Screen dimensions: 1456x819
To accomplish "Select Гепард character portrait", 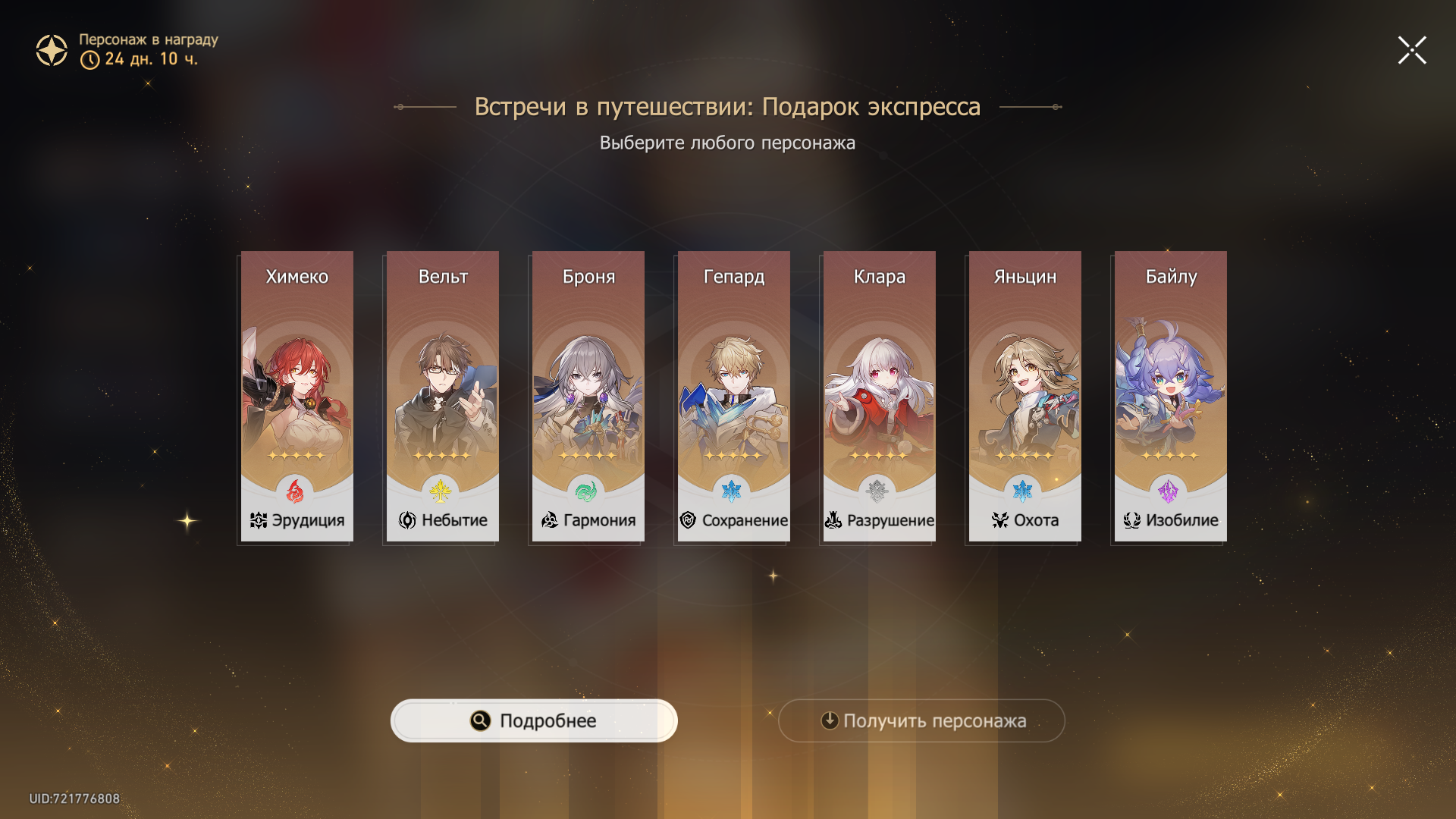I will 734,396.
